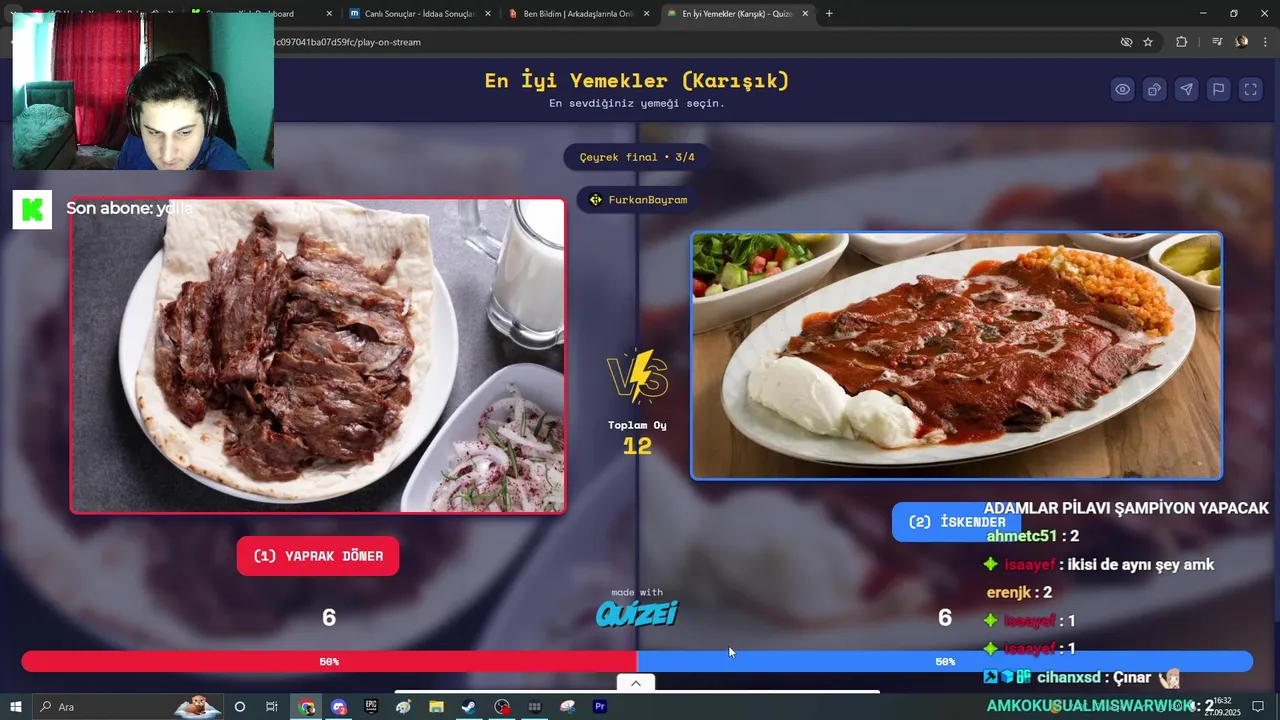Click the Yaprak Döner food image

318,356
